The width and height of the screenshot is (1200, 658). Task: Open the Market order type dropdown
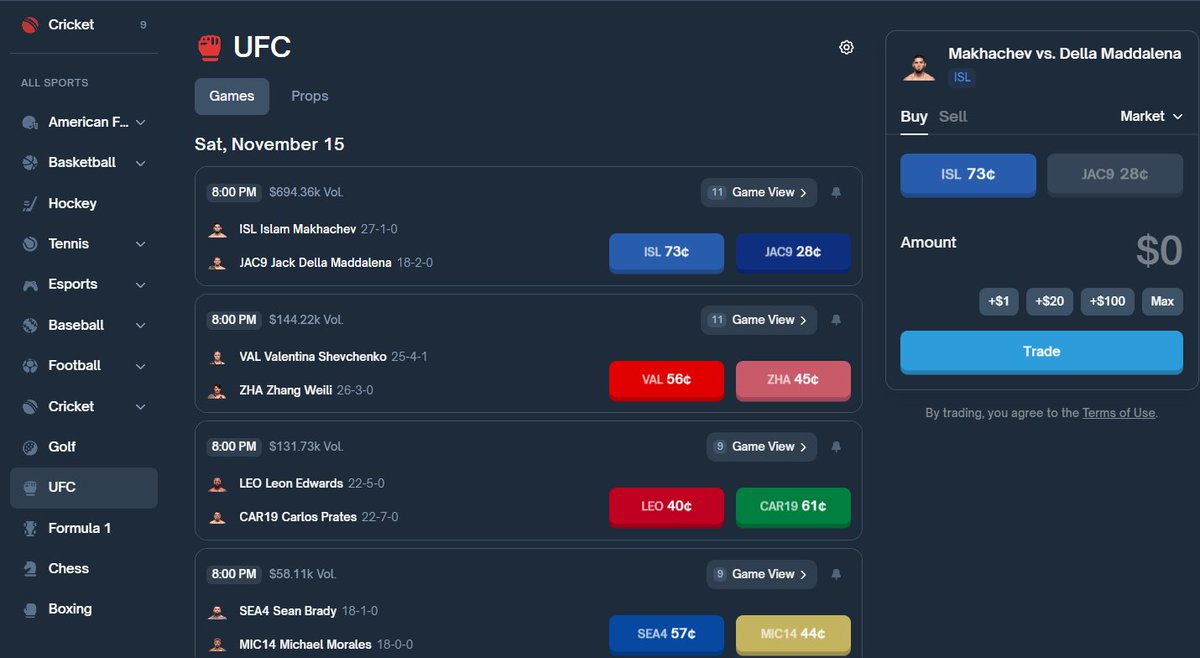(1151, 117)
